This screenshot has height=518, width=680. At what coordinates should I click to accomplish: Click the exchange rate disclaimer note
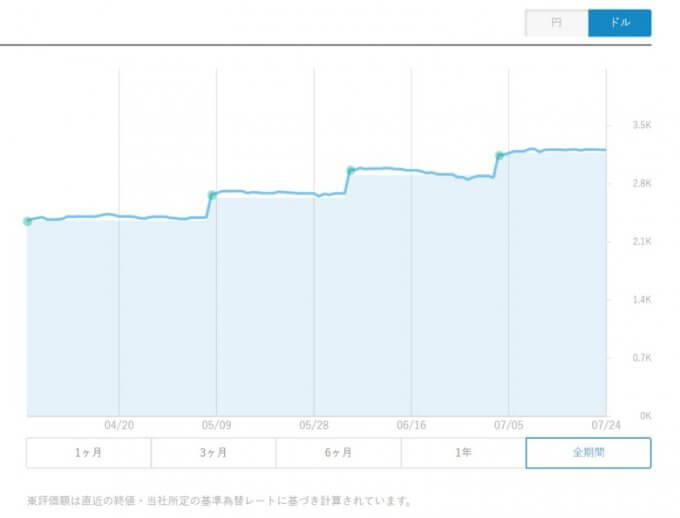219,501
